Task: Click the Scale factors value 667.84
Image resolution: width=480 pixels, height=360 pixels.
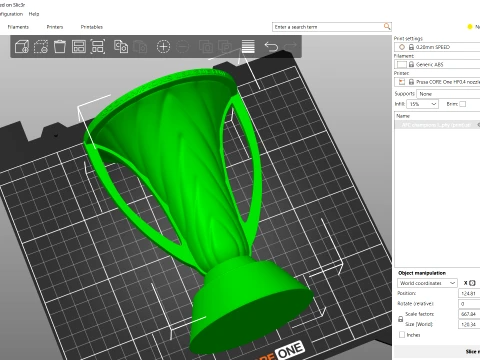Action: (x=469, y=314)
